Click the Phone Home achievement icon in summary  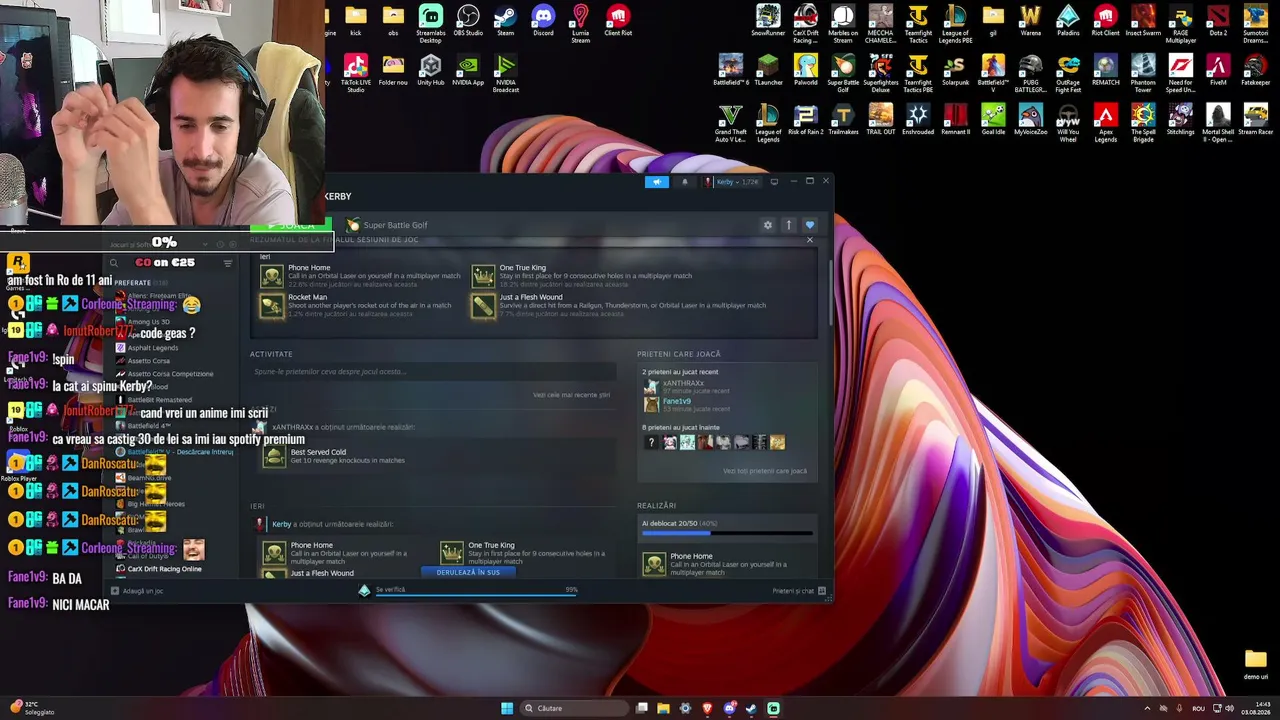tap(272, 276)
